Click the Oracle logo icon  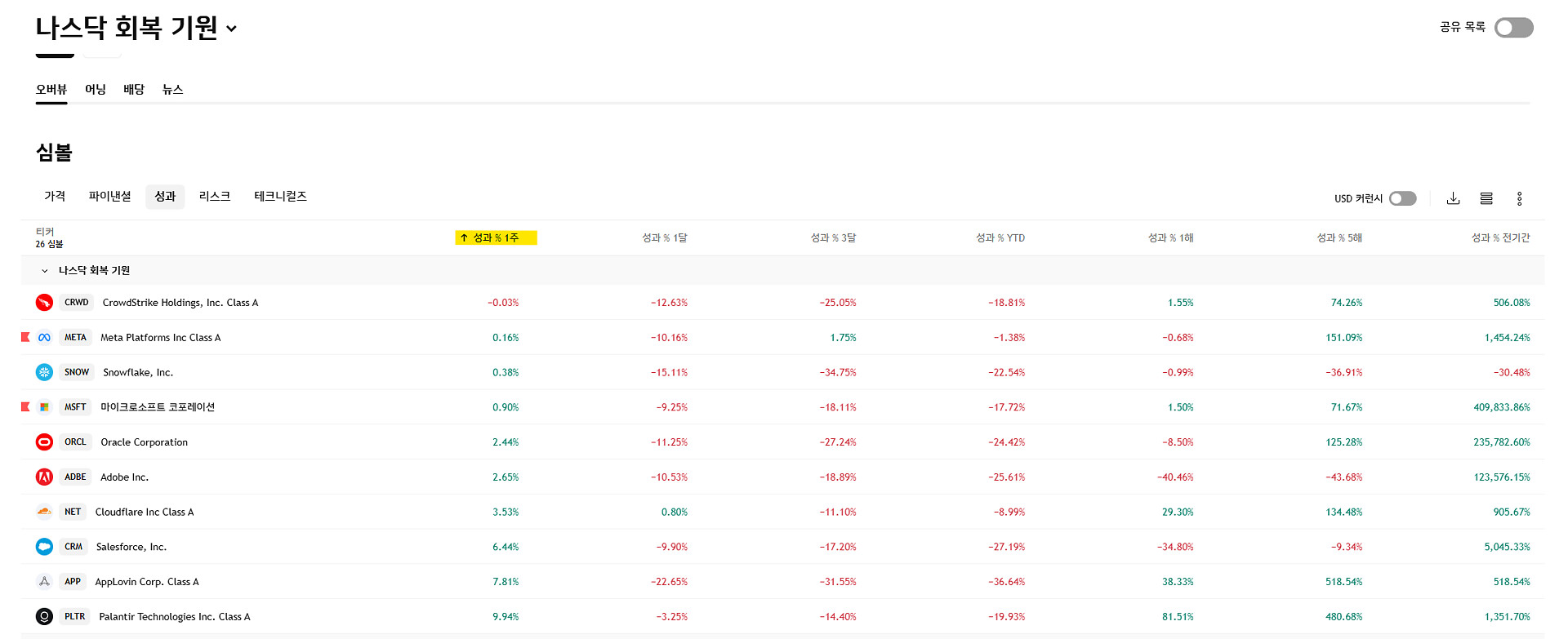[44, 442]
